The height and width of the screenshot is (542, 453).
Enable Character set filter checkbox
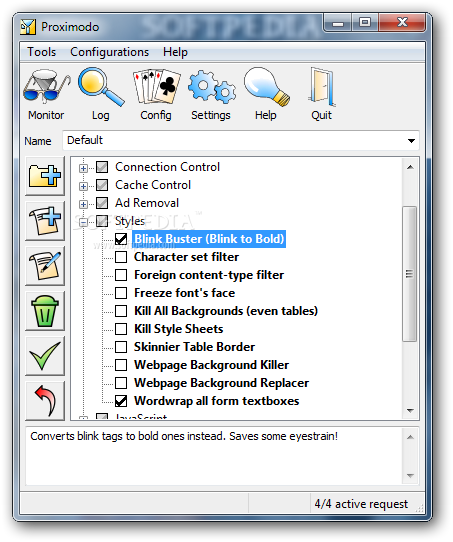[121, 257]
